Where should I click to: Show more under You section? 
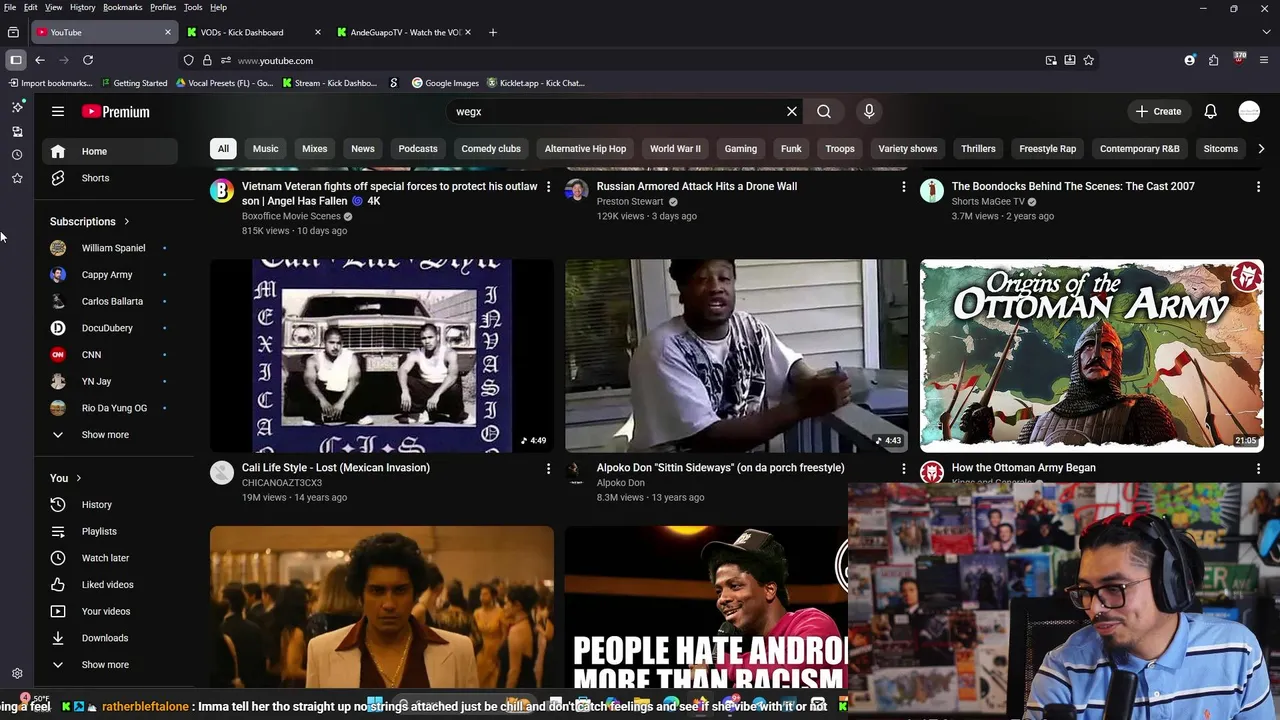(110, 665)
